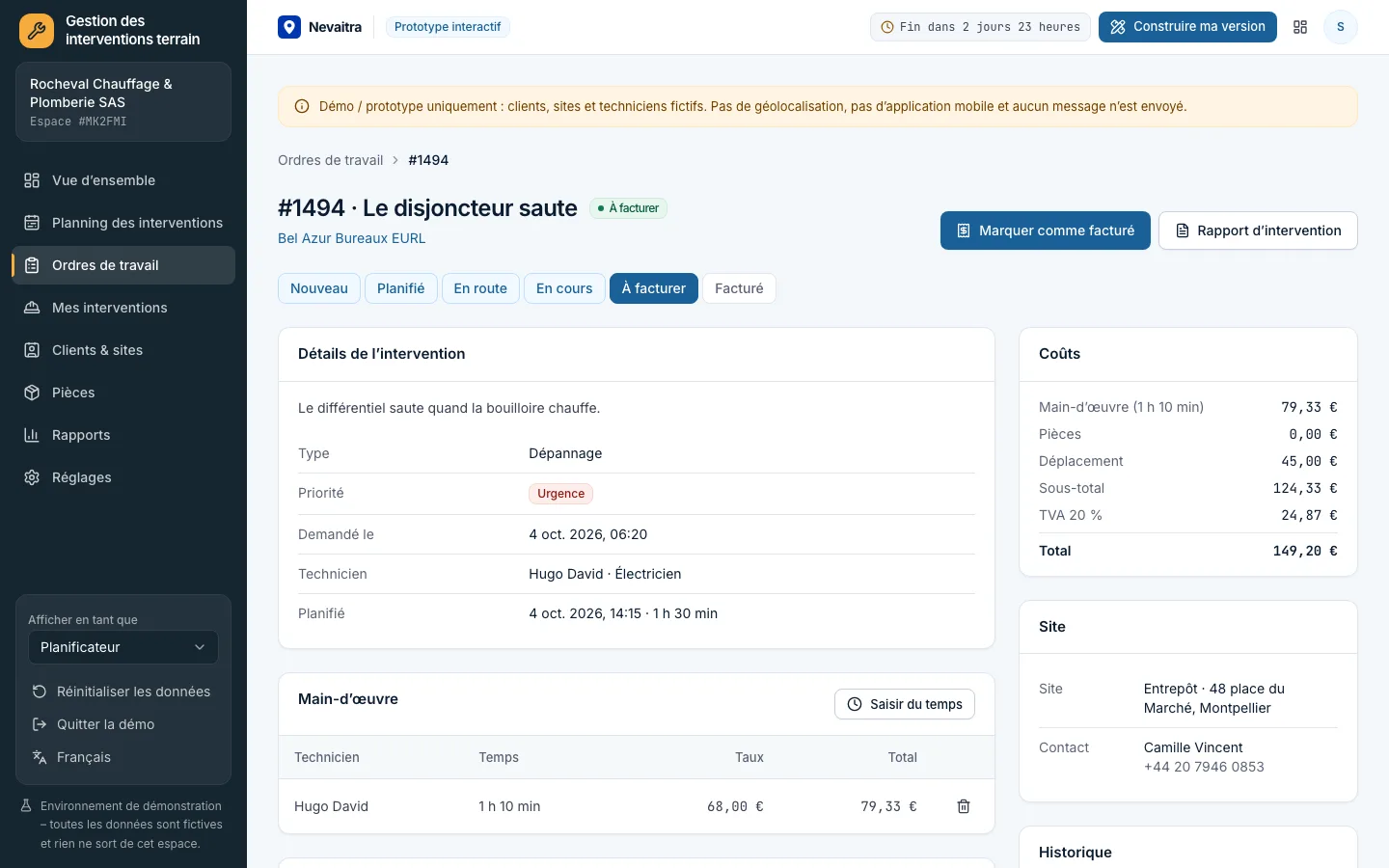1389x868 pixels.
Task: Click the Prototype interactif badge
Action: coord(448,27)
